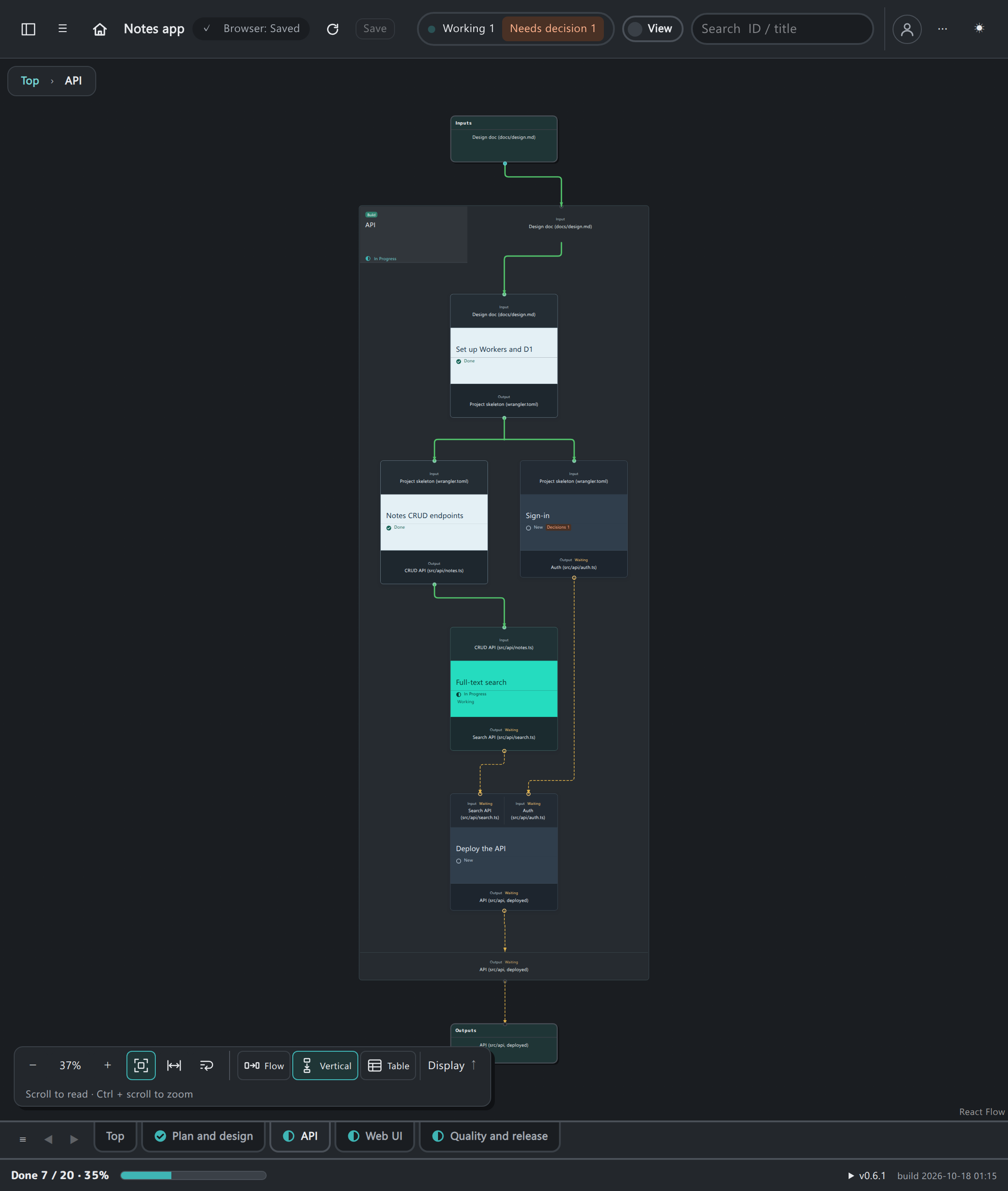Expand the Display options
Viewport: 1008px width, 1191px height.
point(452,1066)
